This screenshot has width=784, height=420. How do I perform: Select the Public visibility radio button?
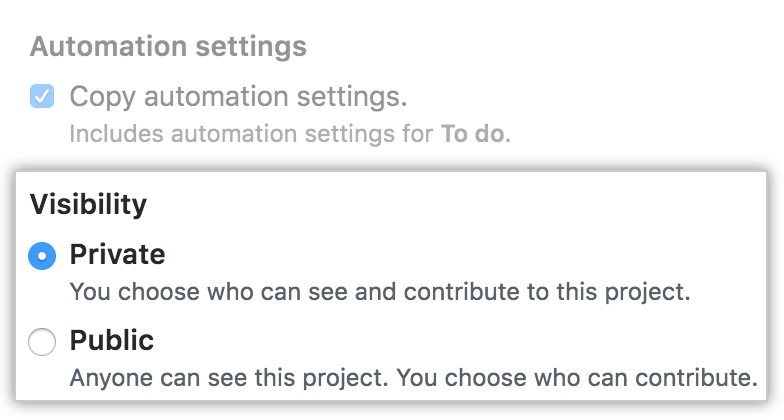point(42,343)
